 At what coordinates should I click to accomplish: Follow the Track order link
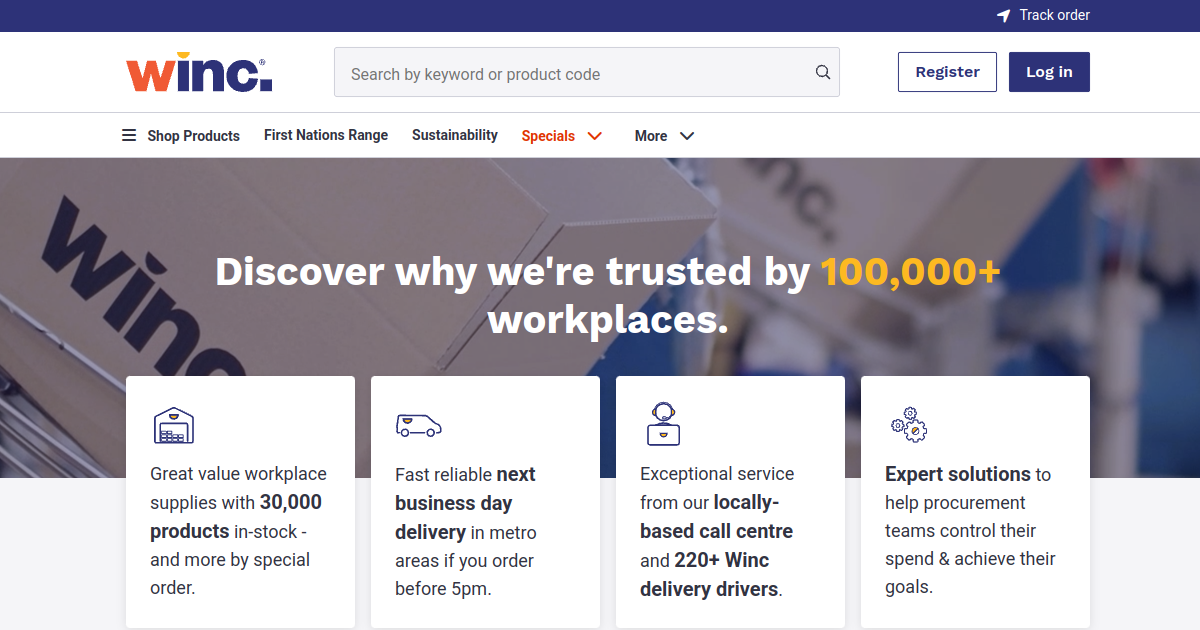pyautogui.click(x=1054, y=16)
